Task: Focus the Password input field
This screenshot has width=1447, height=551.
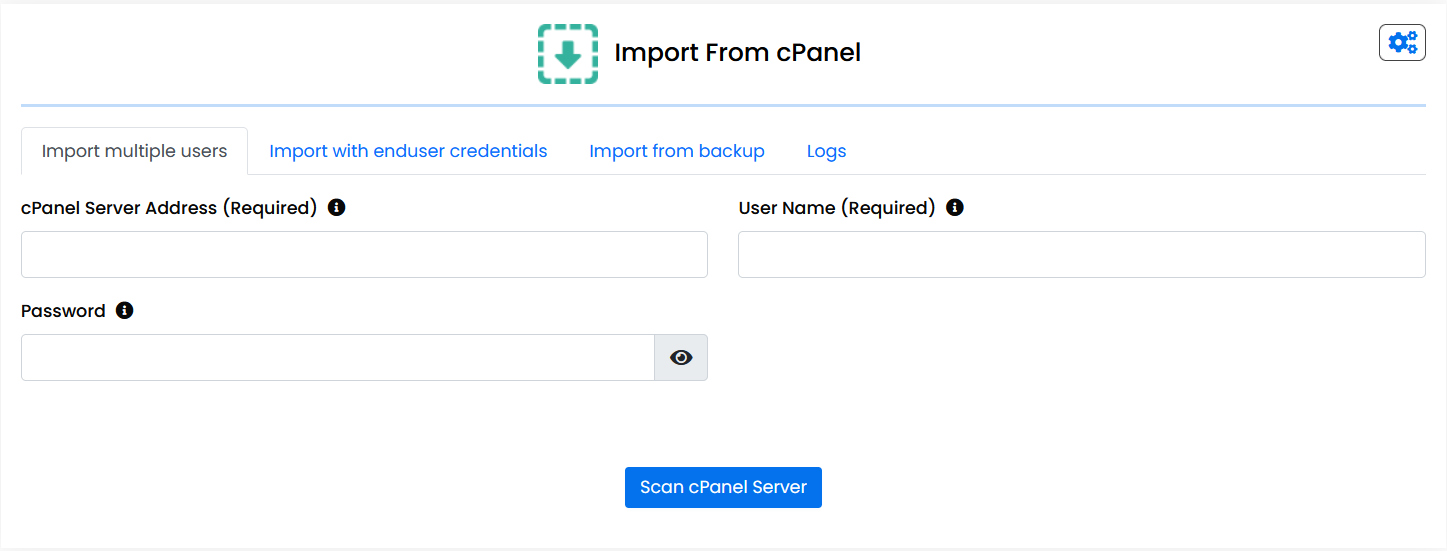Action: coord(337,358)
